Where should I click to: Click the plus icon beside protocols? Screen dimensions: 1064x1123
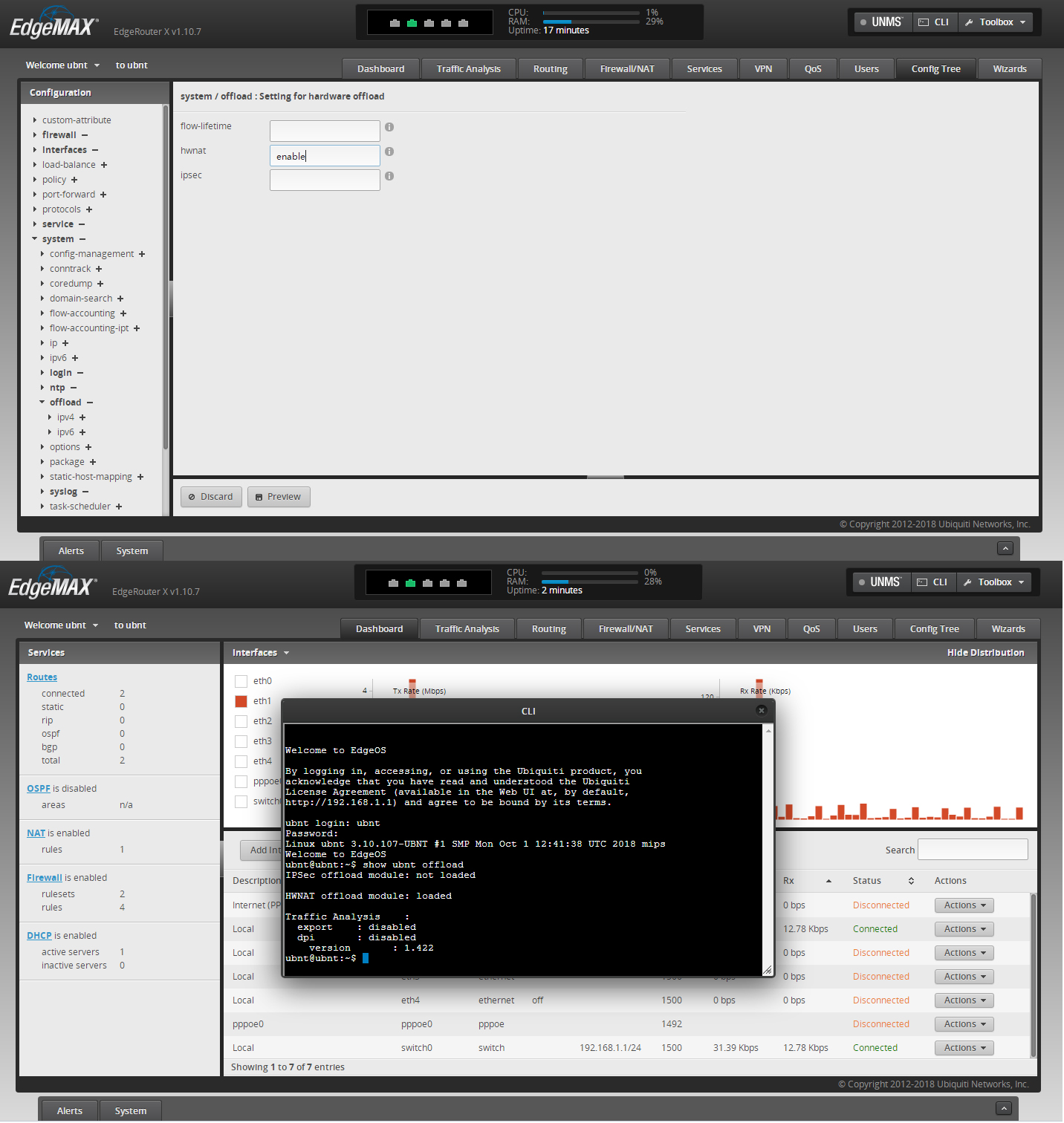89,209
